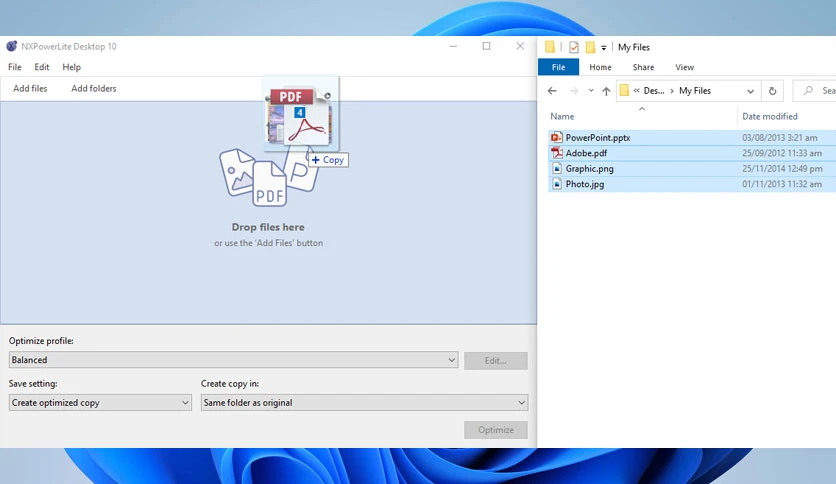Click the Des... breadcrumb in address bar
836x484 pixels.
click(x=654, y=91)
